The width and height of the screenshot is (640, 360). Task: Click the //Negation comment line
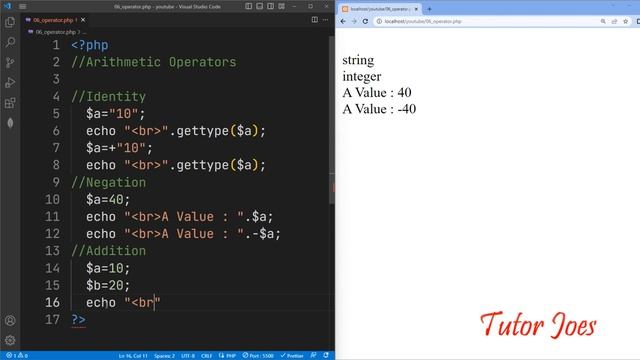point(109,182)
